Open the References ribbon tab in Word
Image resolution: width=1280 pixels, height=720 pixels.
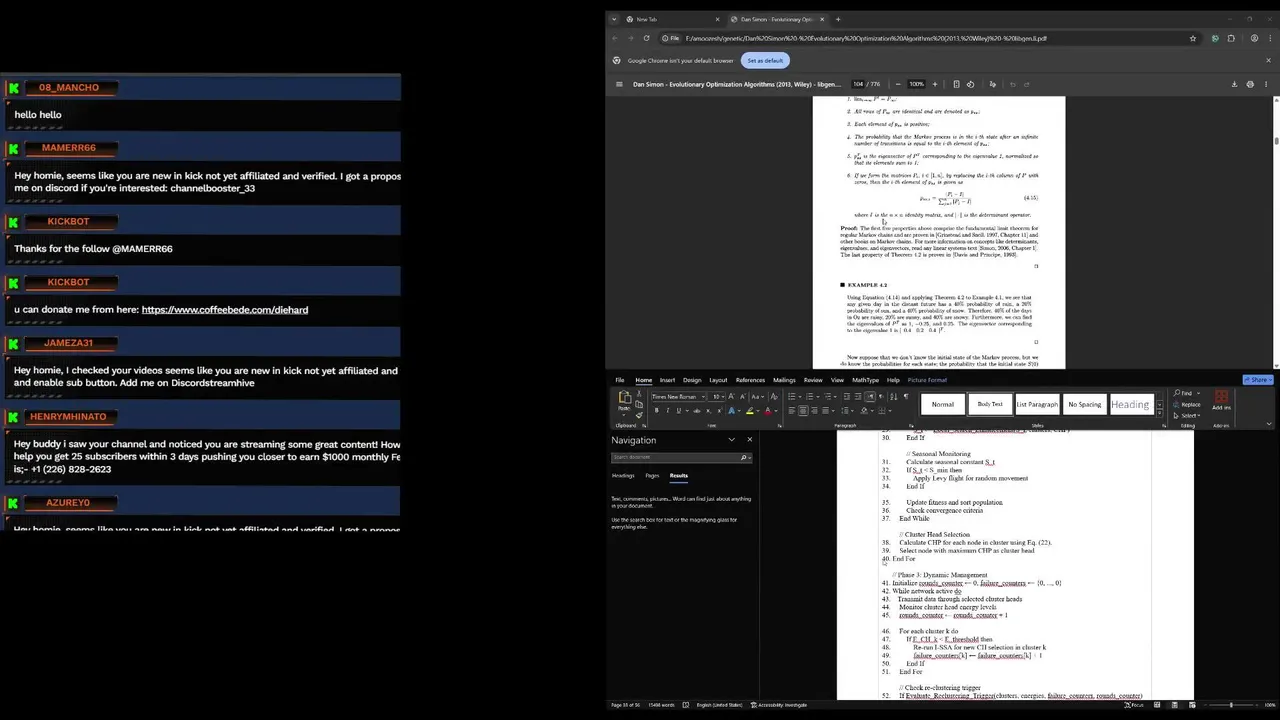point(750,380)
